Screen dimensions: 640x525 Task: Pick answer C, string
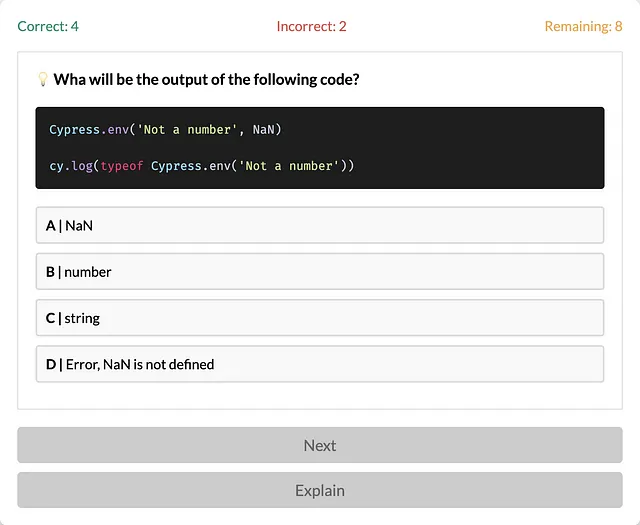click(320, 318)
